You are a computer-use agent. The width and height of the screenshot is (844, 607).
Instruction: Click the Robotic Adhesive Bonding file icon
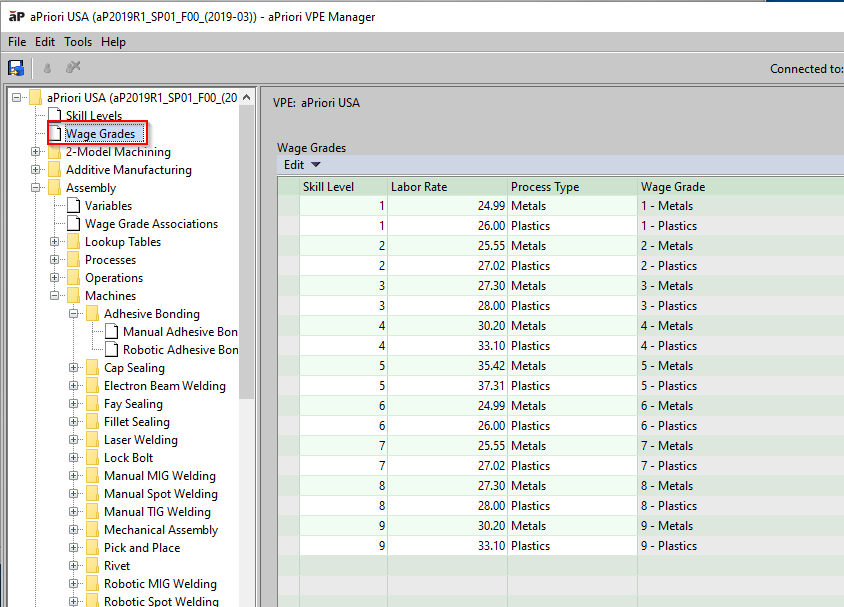tap(111, 350)
